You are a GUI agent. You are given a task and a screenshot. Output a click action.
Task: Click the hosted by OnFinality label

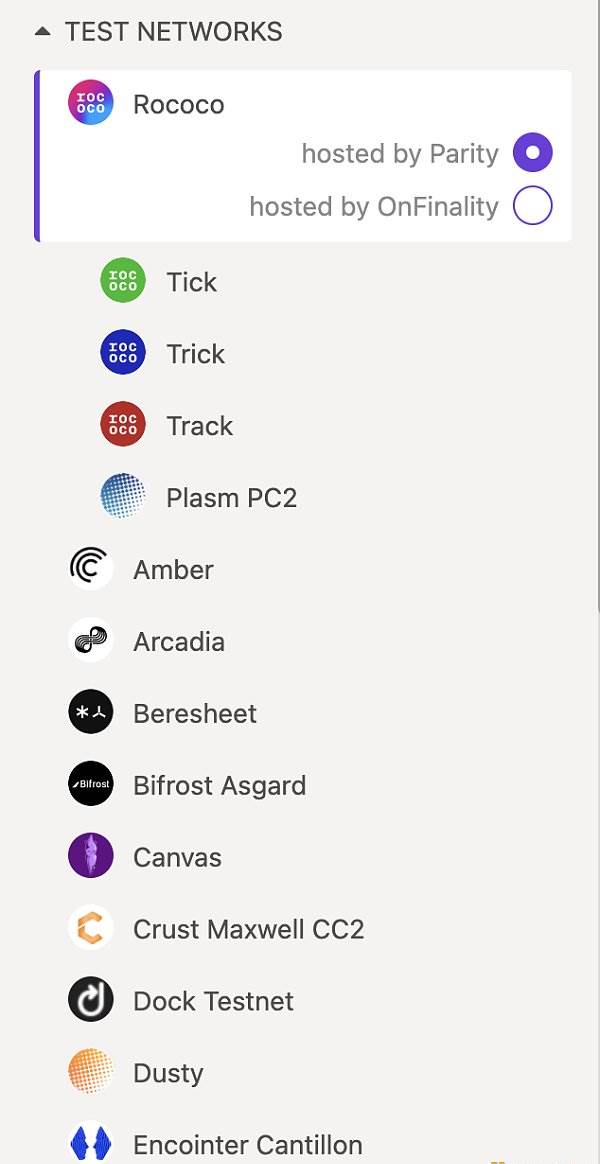373,206
